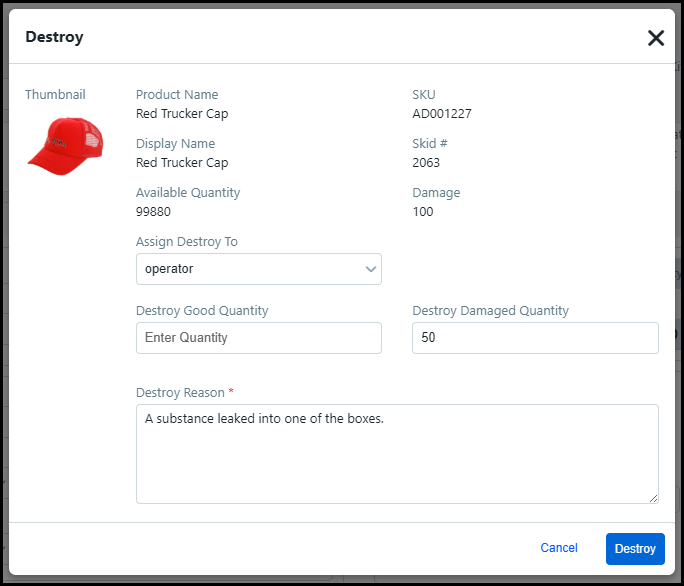This screenshot has width=684, height=586.
Task: Click the Available Quantity value 99880
Action: click(x=153, y=212)
